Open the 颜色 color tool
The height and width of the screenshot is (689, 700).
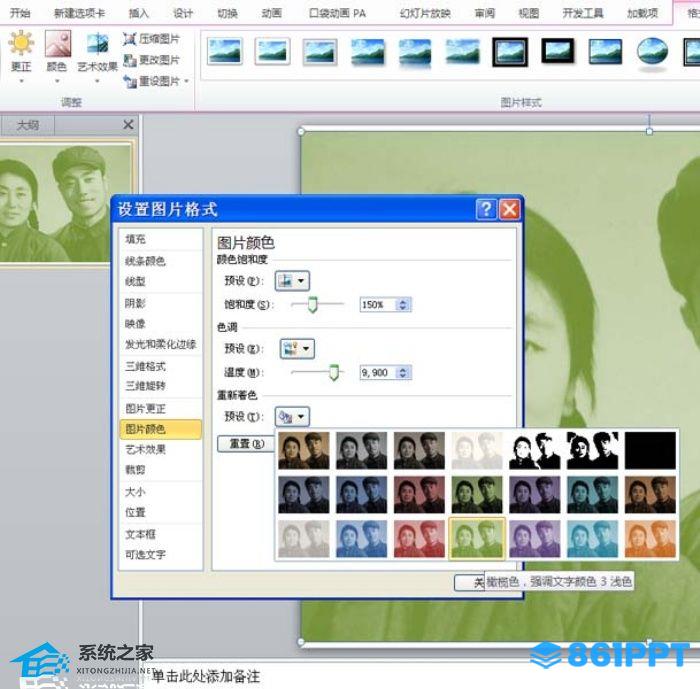[x=57, y=57]
